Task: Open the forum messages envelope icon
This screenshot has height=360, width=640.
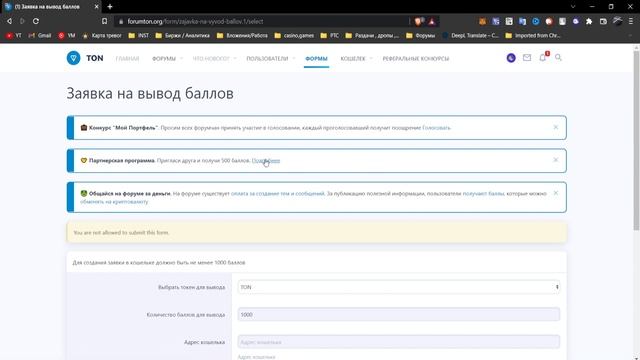Action: click(527, 58)
